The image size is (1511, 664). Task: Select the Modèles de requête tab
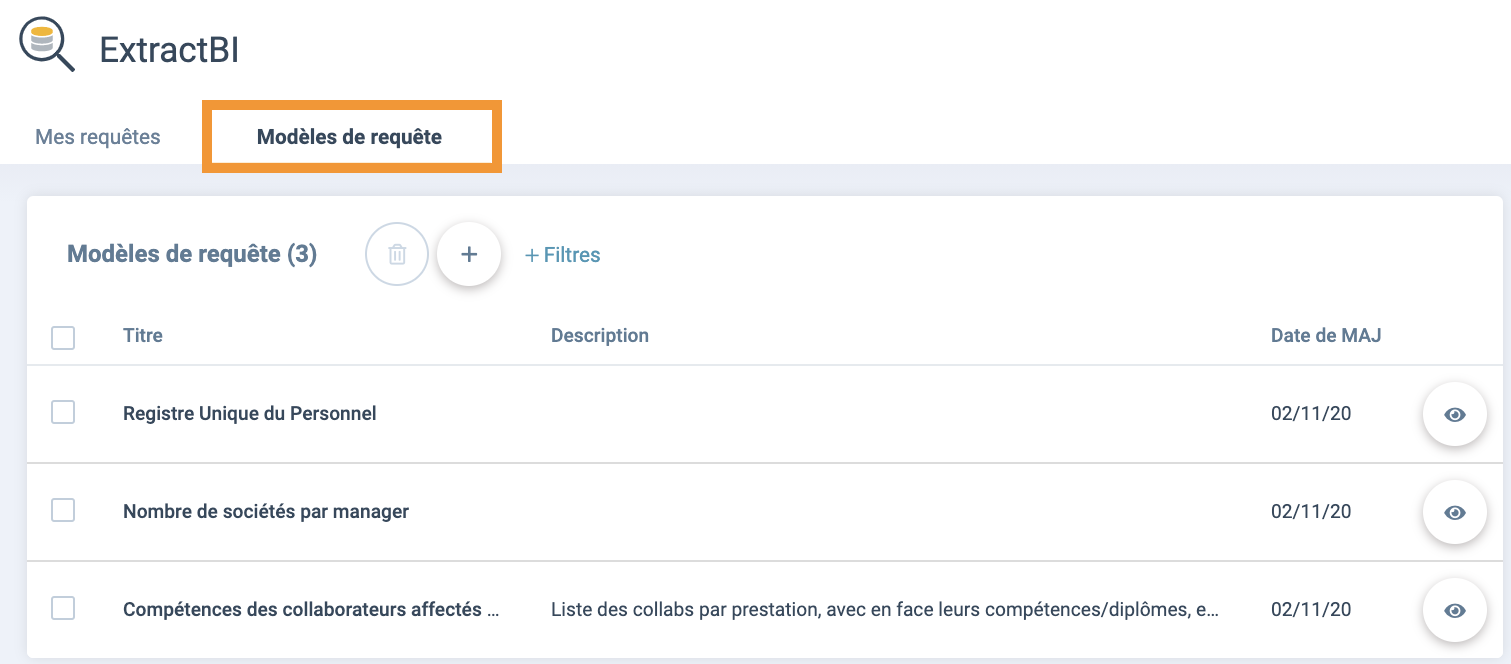pyautogui.click(x=349, y=137)
